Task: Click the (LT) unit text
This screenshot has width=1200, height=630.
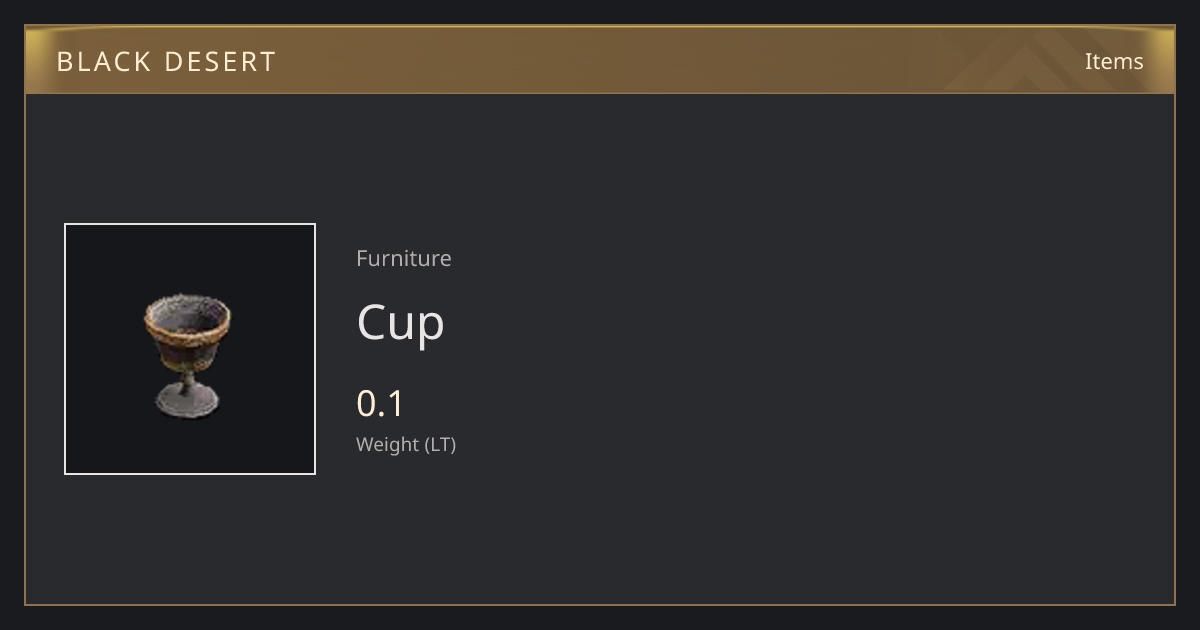Action: [441, 445]
